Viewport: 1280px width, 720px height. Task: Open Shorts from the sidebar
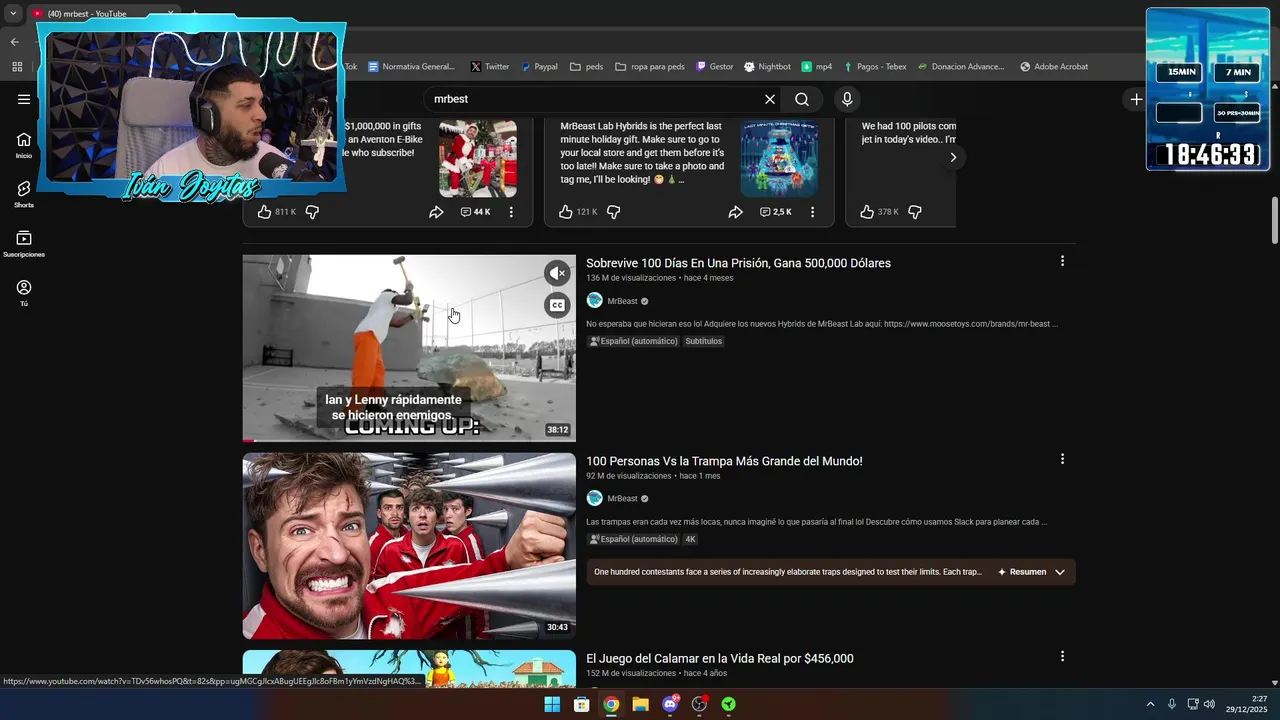pyautogui.click(x=24, y=194)
